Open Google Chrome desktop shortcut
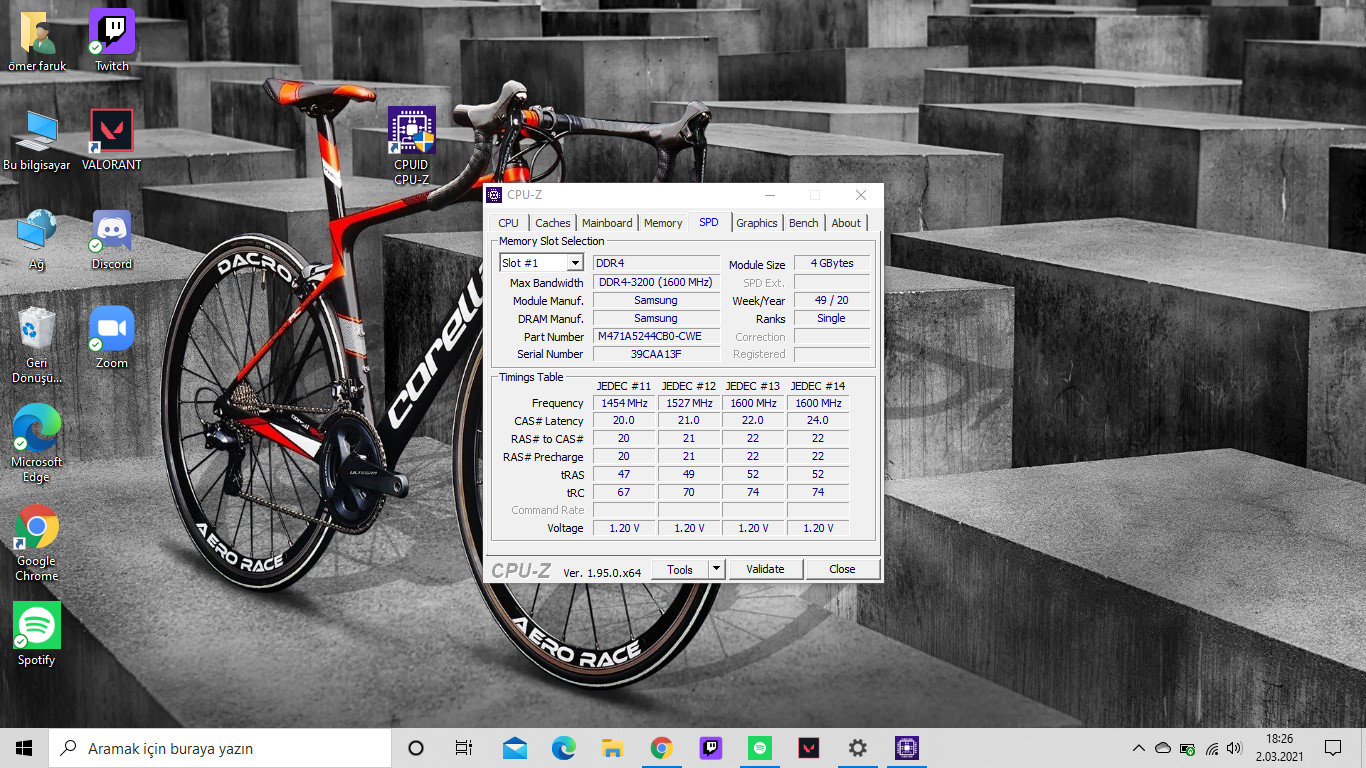 [x=37, y=543]
